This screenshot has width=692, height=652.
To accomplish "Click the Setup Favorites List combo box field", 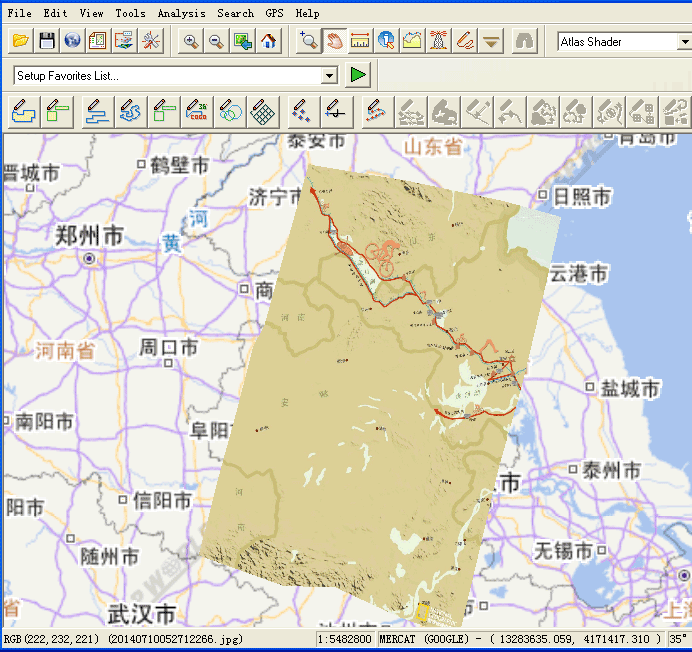I will point(175,75).
